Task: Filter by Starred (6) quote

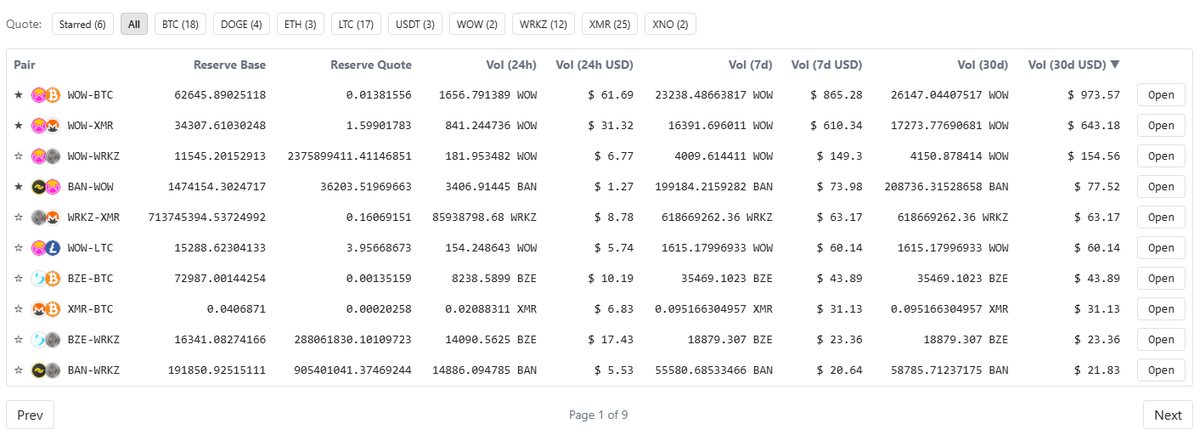Action: (82, 24)
